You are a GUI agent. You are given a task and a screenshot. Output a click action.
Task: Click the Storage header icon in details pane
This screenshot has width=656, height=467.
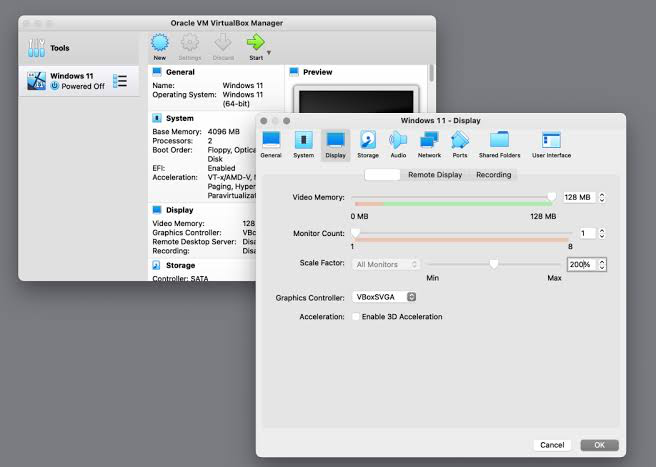156,265
